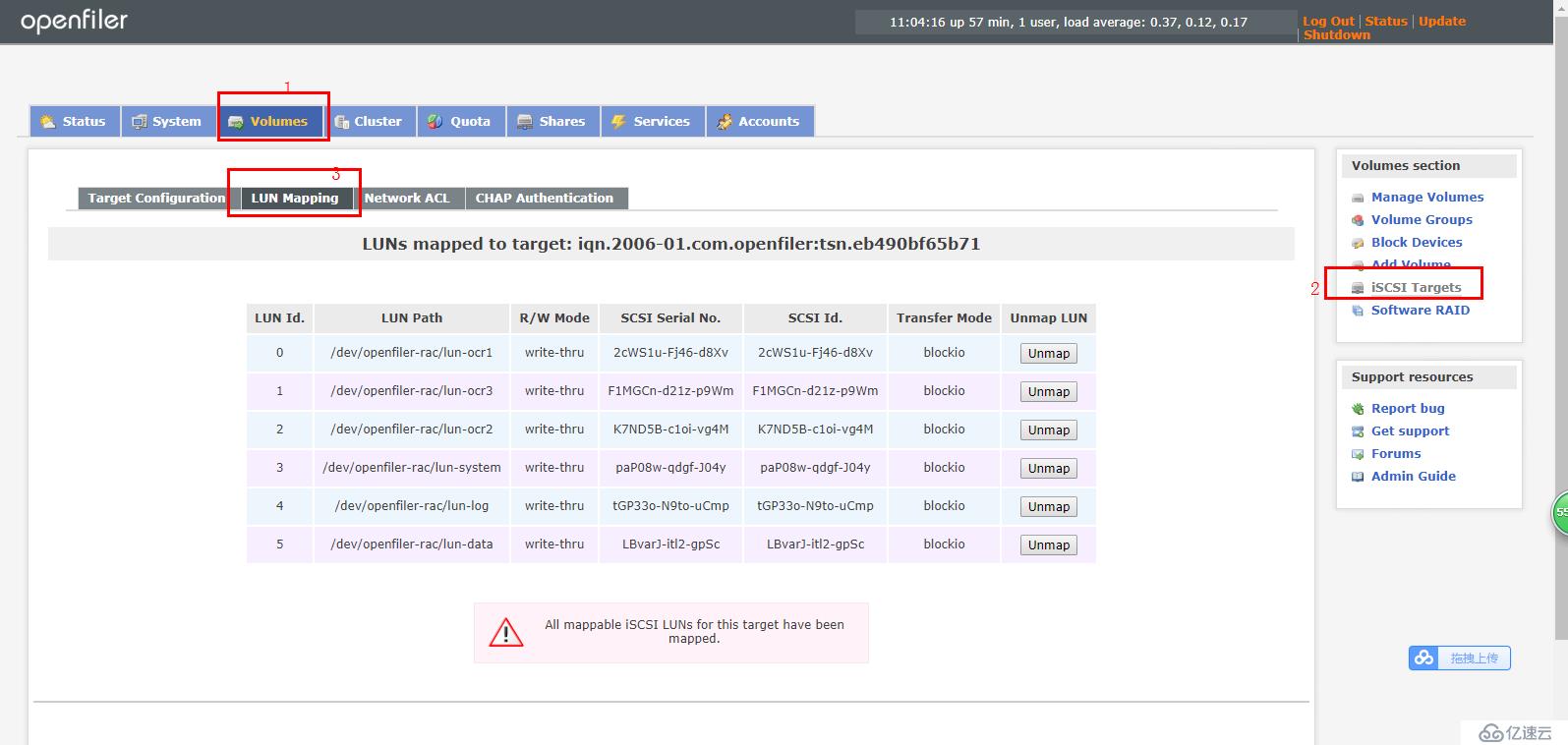Click the Admin Guide book icon
1568x745 pixels.
(x=1358, y=477)
